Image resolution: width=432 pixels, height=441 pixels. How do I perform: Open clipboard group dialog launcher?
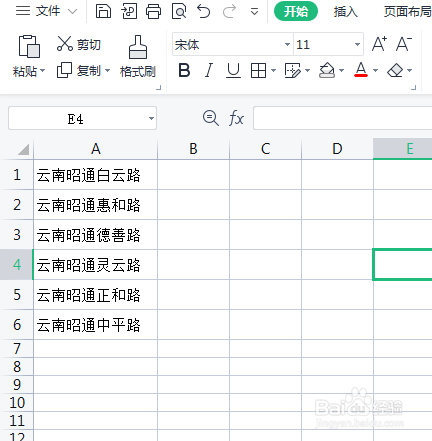pos(159,88)
